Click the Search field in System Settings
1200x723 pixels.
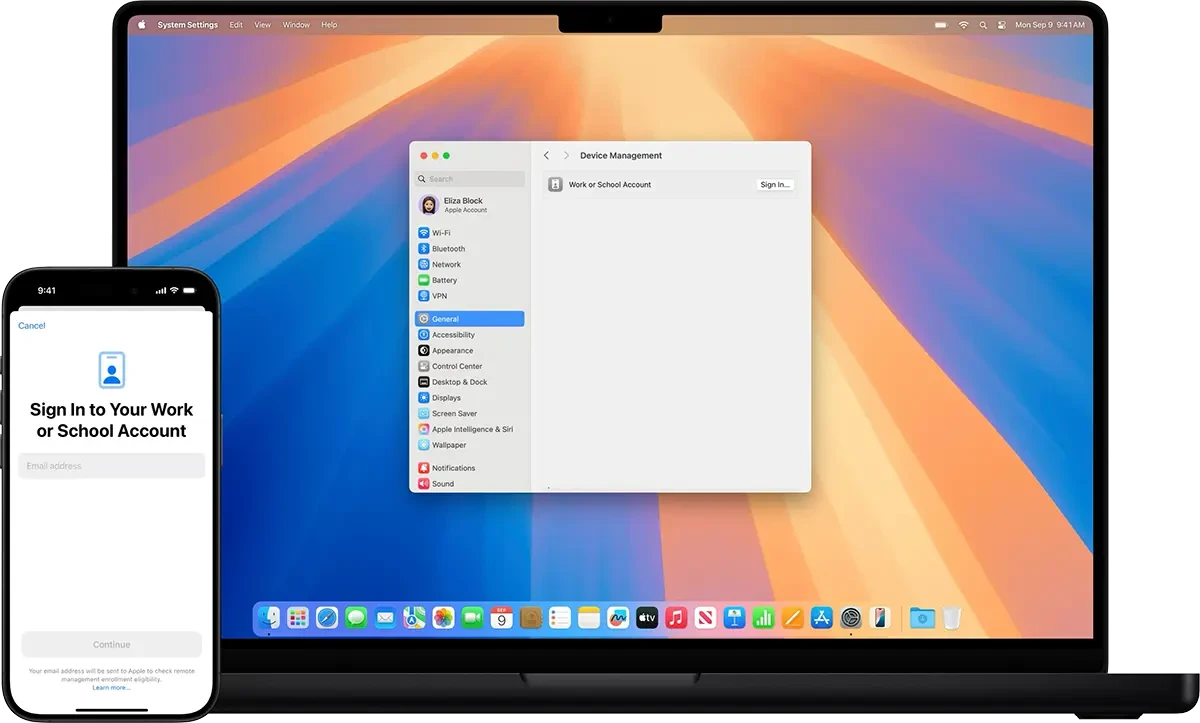(x=470, y=179)
